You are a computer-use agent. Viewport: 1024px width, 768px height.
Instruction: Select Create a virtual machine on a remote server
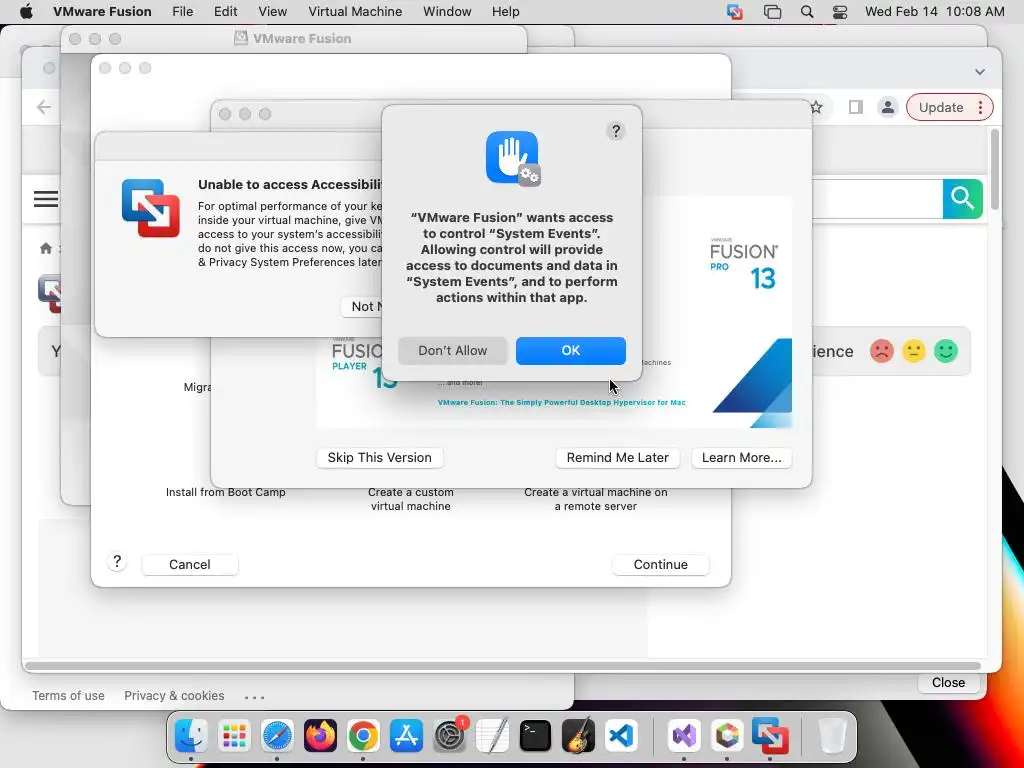click(x=596, y=499)
